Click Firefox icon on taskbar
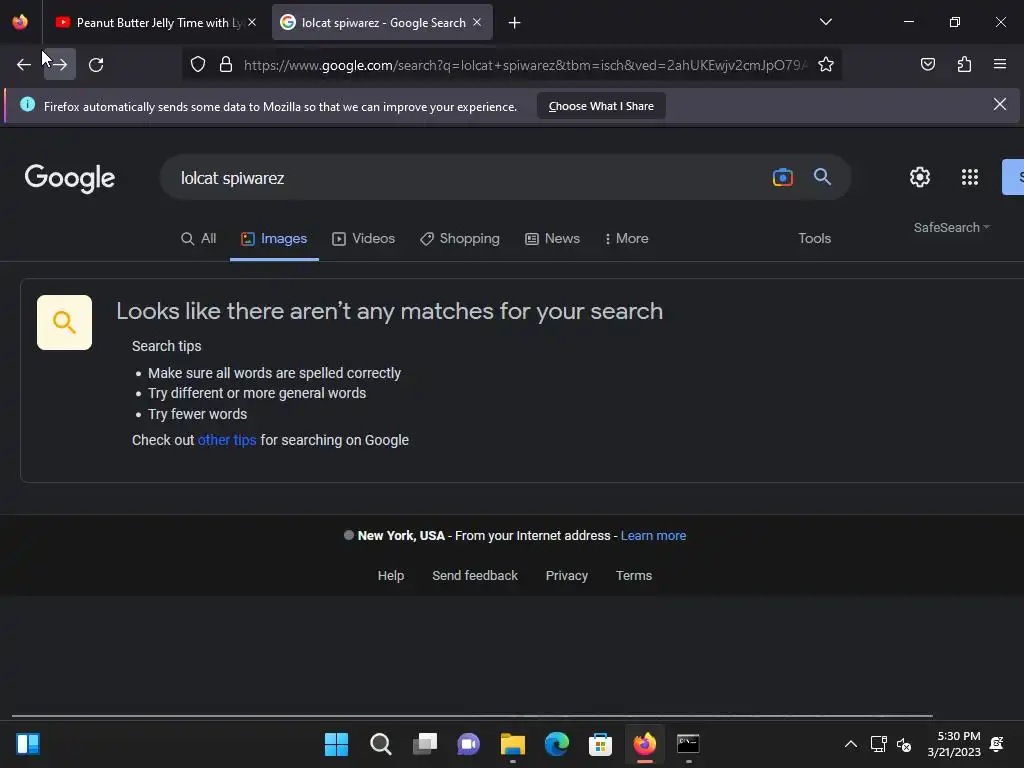This screenshot has width=1024, height=768. pyautogui.click(x=645, y=744)
